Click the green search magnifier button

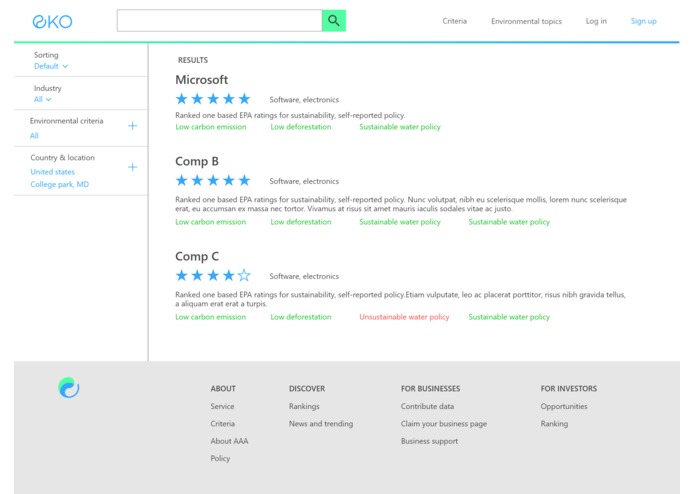[x=334, y=20]
